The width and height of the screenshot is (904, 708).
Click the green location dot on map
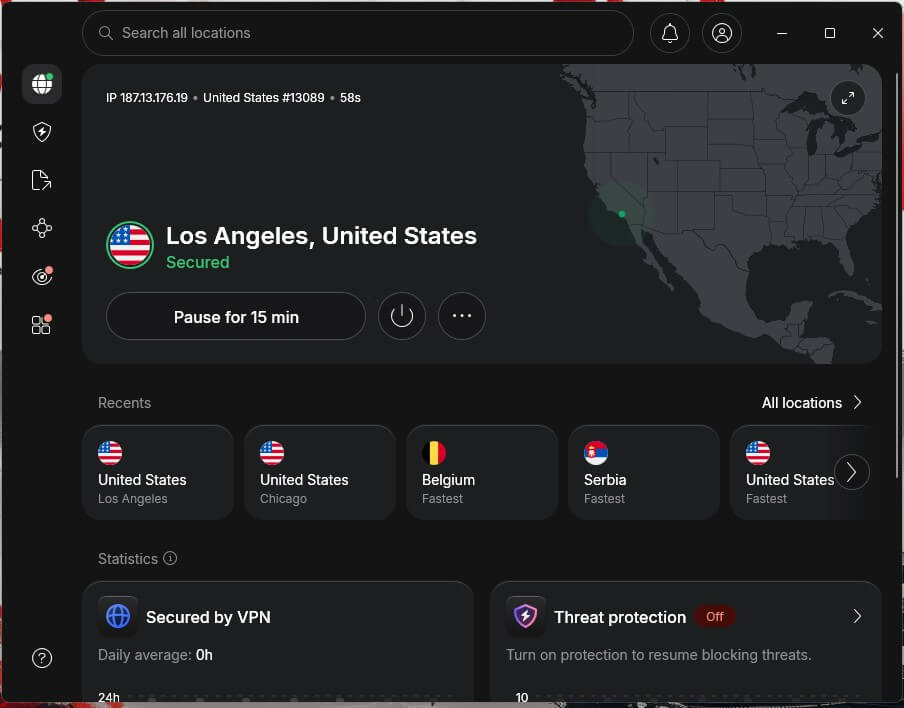pyautogui.click(x=622, y=214)
